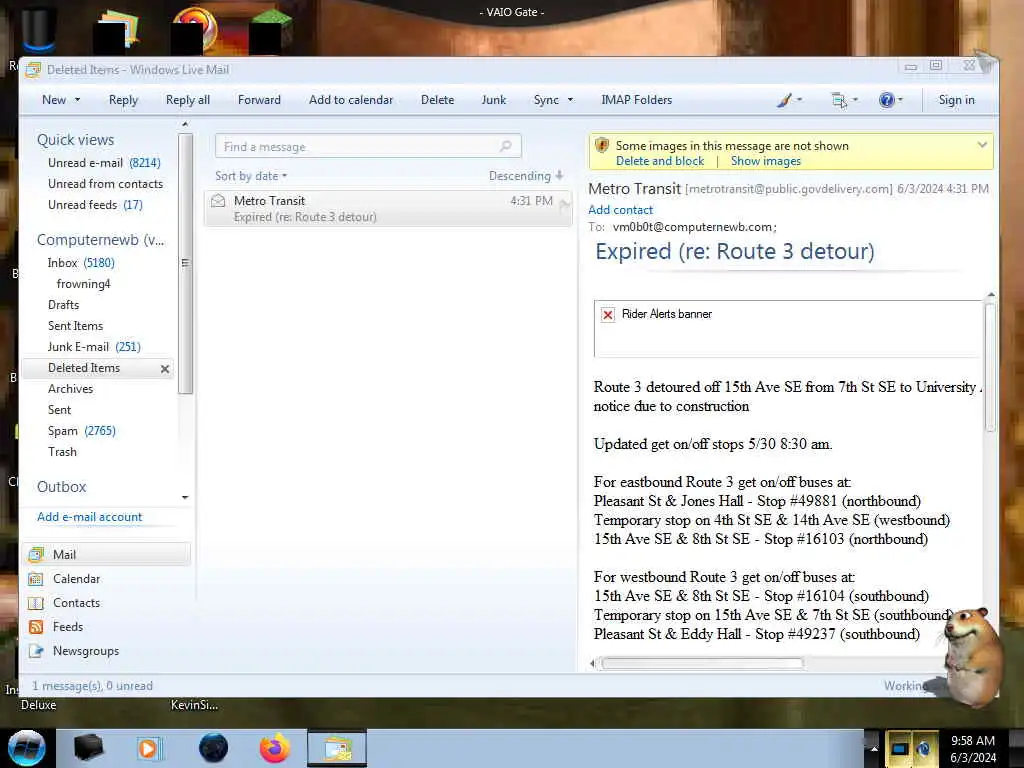Open the Menus icon in the toolbar
Image resolution: width=1024 pixels, height=768 pixels.
[839, 100]
